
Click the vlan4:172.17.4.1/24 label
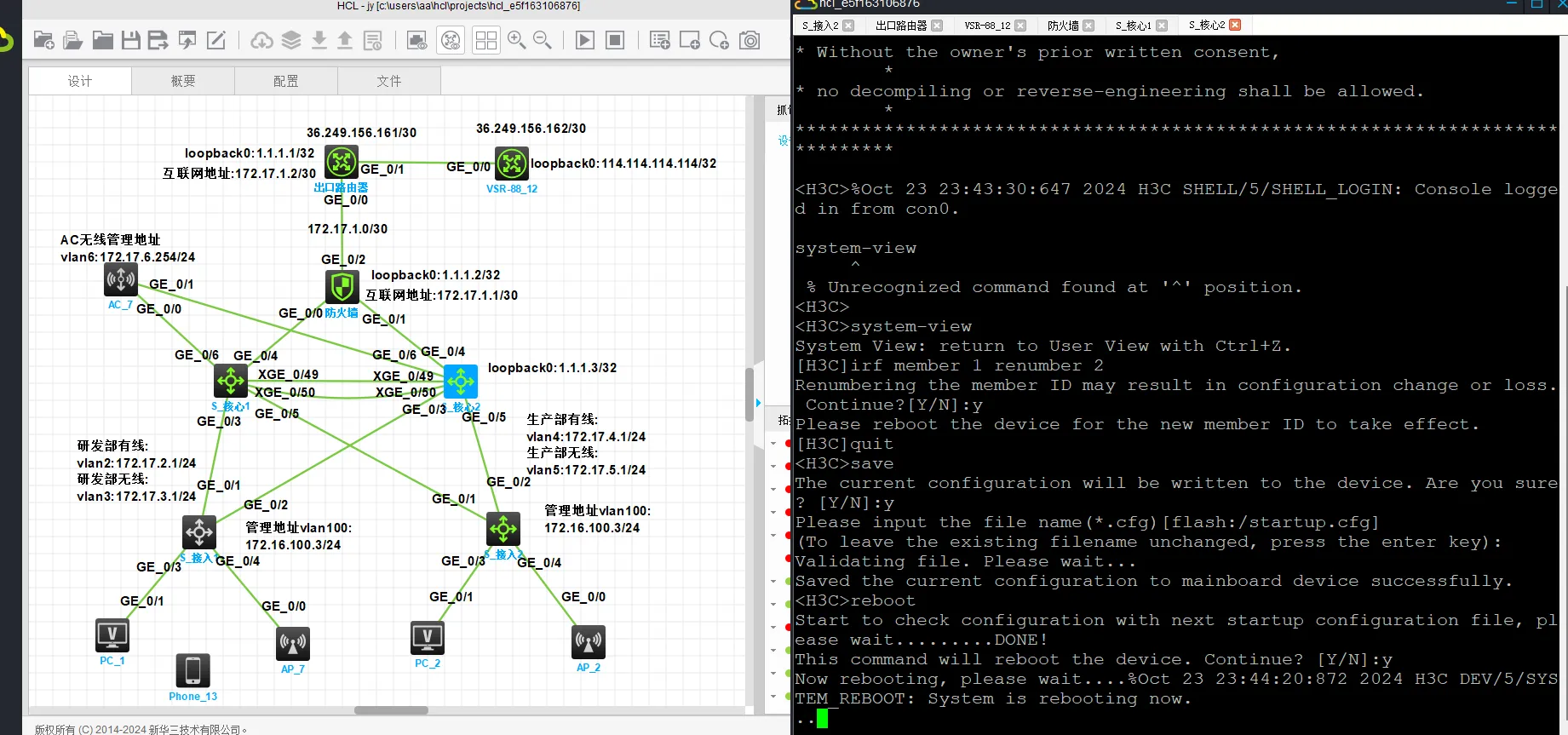(x=586, y=437)
